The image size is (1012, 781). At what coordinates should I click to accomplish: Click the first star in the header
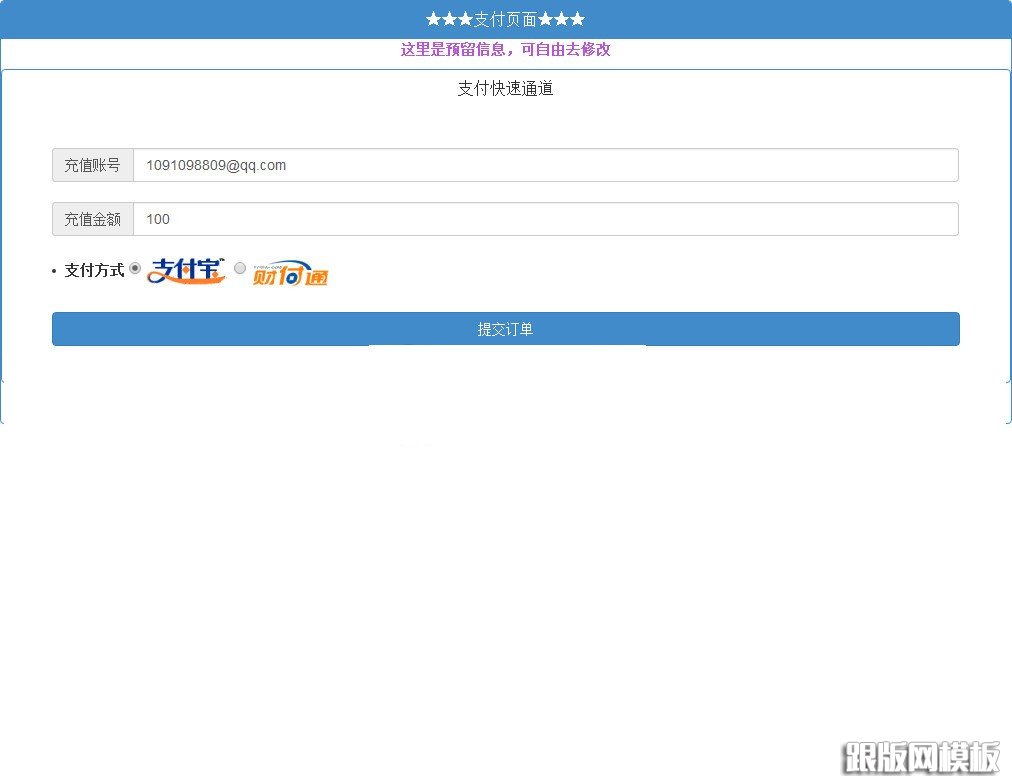[x=433, y=20]
